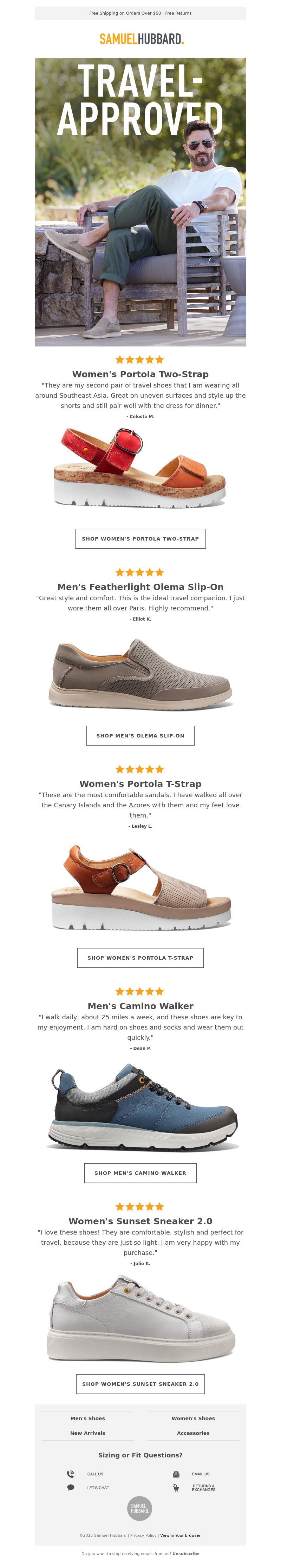This screenshot has height=1568, width=281.
Task: Click Shop Women's Sunset Sneaker 2.0 button
Action: click(140, 1384)
